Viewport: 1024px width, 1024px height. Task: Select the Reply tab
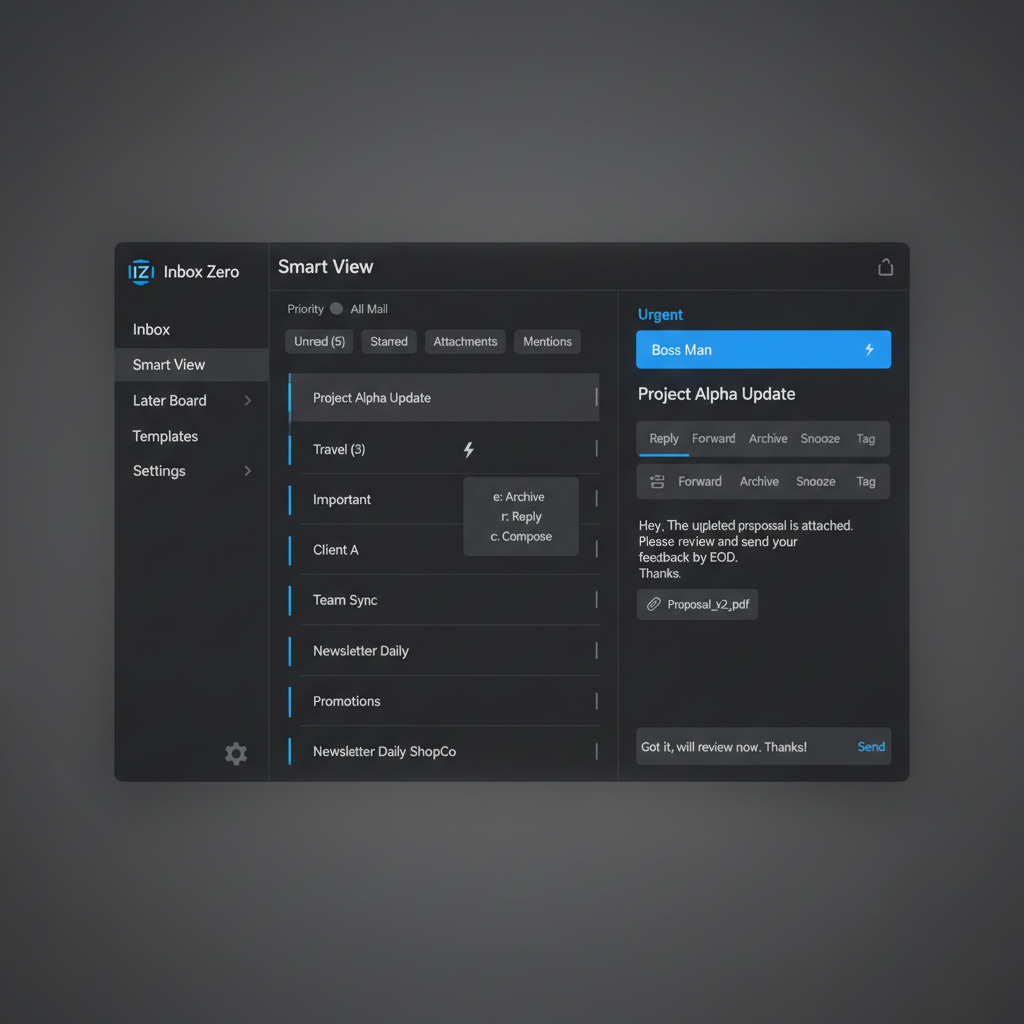663,439
